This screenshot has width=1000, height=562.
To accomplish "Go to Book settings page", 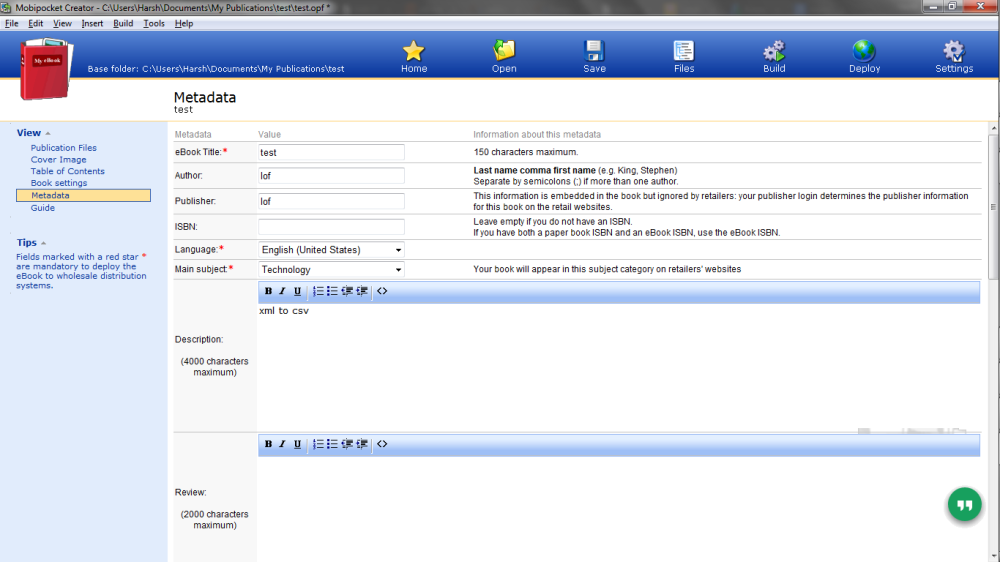I will 59,182.
